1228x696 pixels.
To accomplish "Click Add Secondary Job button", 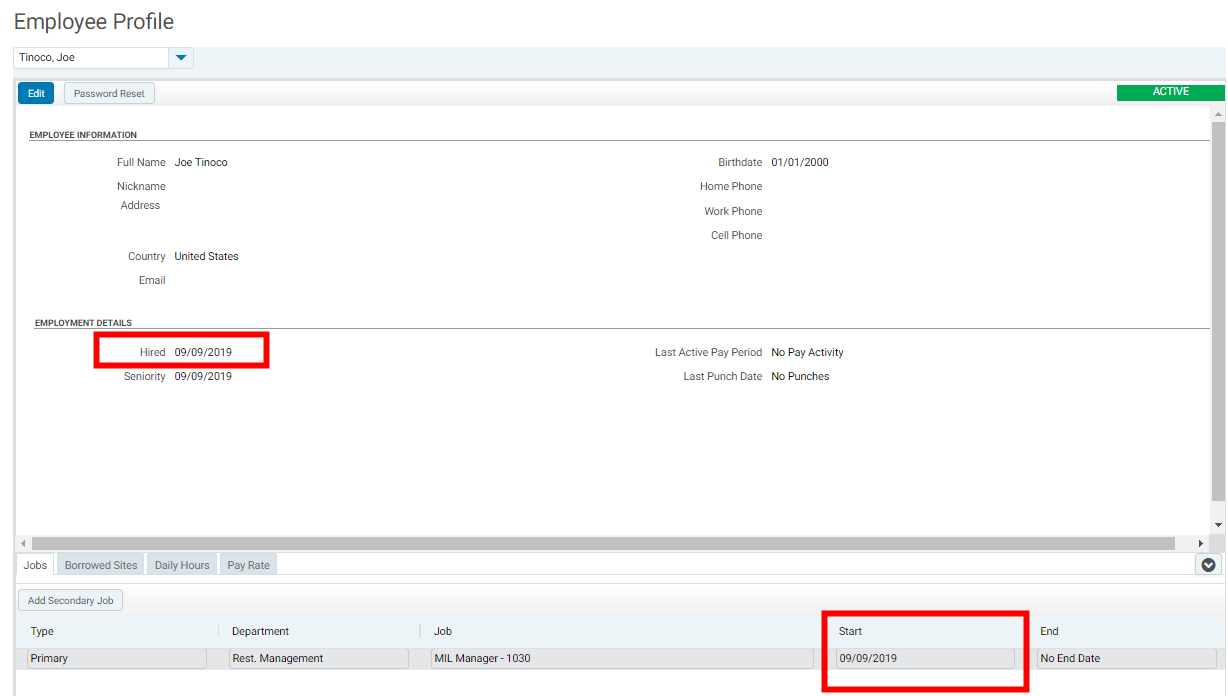I will tap(70, 600).
